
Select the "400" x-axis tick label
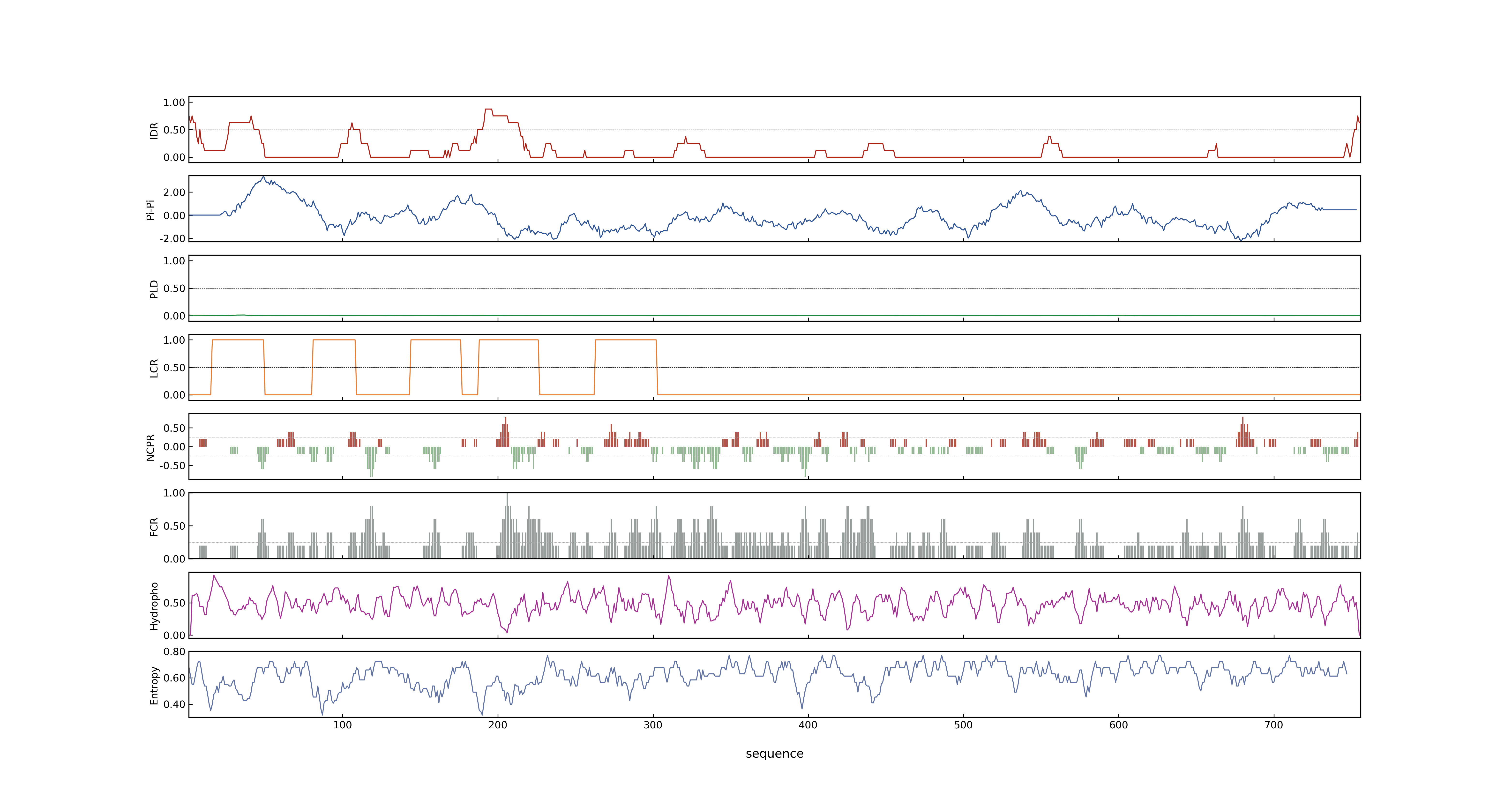pyautogui.click(x=808, y=725)
